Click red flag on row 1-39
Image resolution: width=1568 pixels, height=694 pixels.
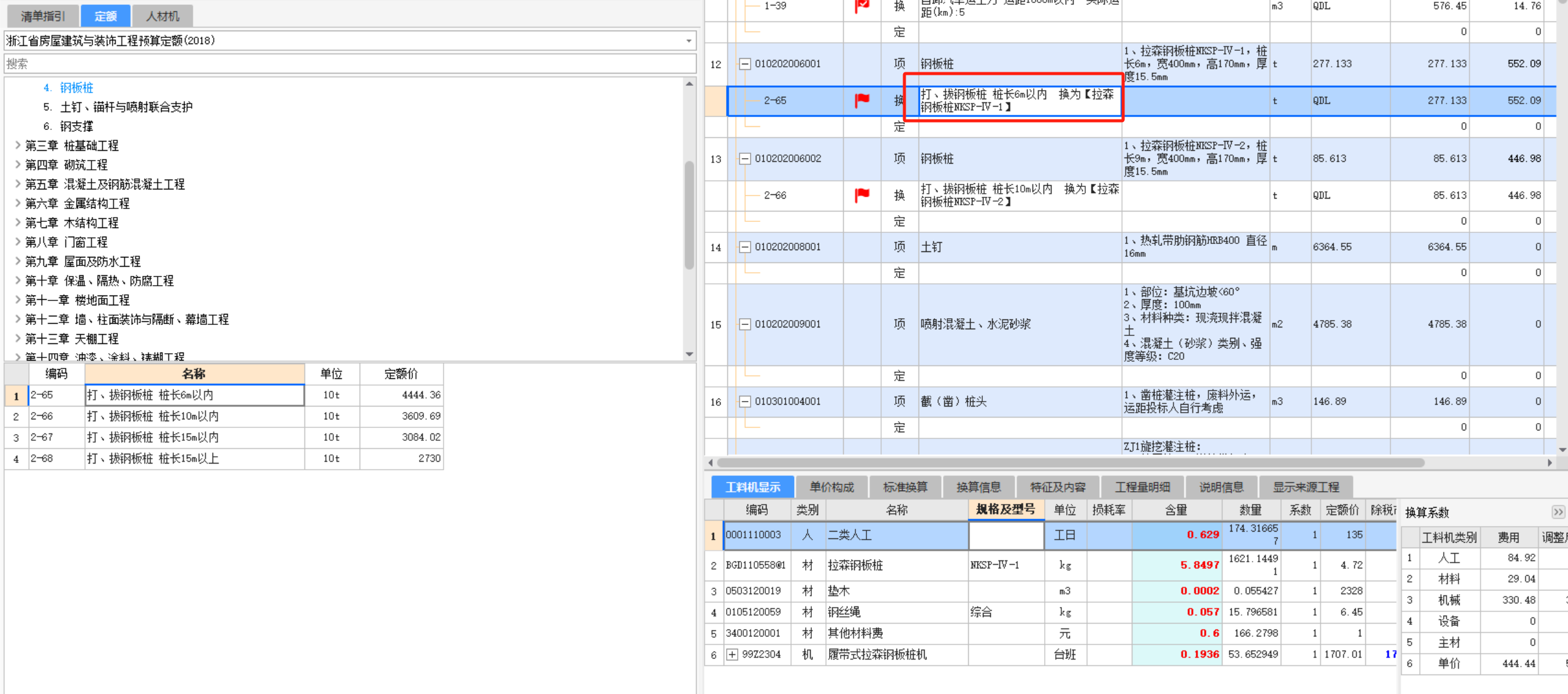coord(862,6)
